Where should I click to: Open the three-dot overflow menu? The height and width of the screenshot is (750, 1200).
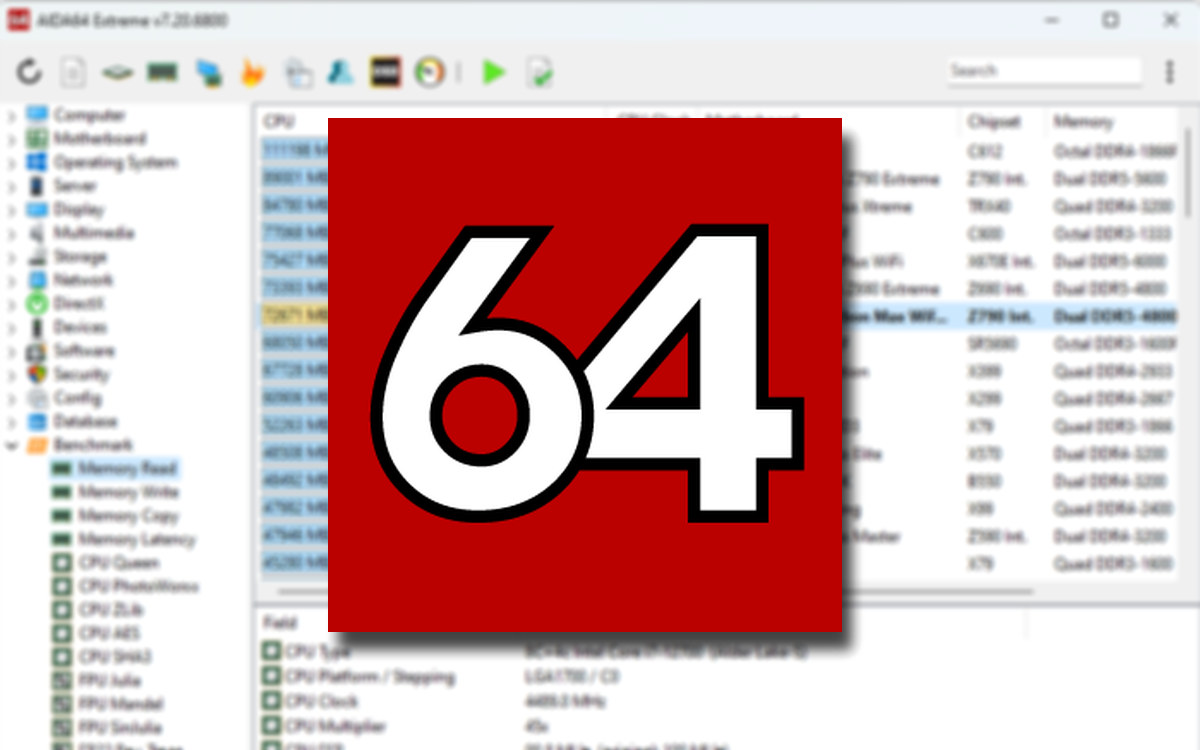[x=1168, y=71]
